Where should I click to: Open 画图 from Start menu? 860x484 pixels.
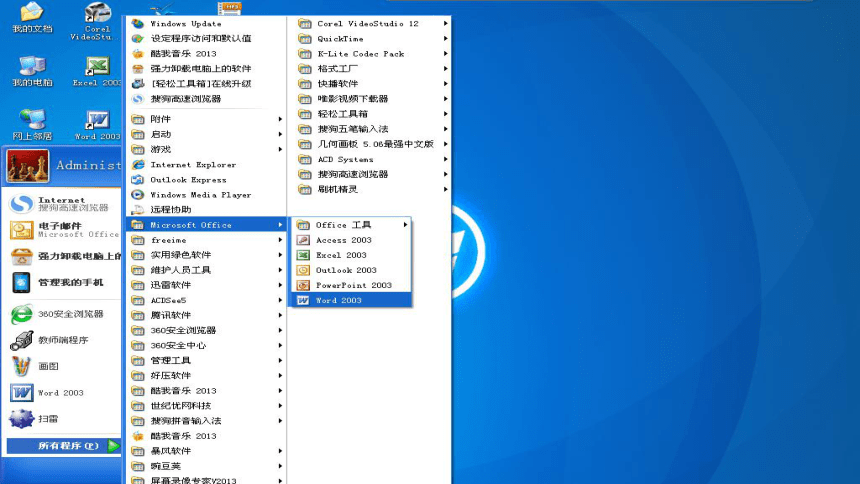[64, 367]
